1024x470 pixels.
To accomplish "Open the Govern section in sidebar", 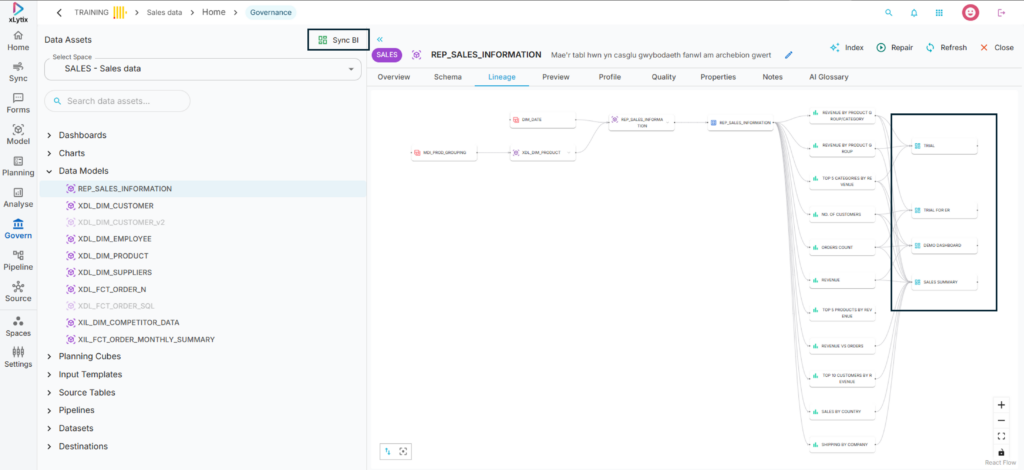I will 18,229.
